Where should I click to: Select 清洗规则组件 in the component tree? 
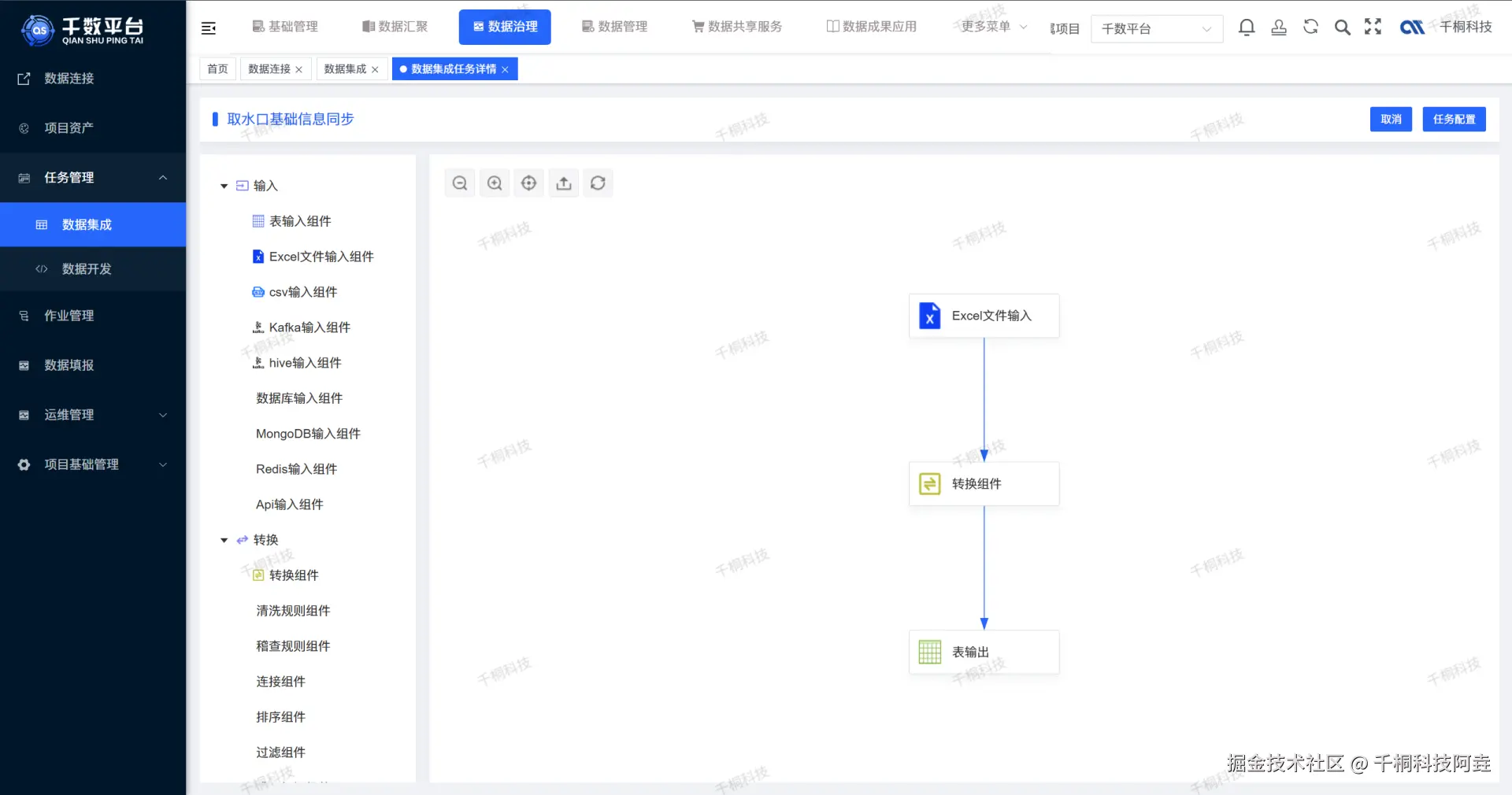[x=293, y=611]
